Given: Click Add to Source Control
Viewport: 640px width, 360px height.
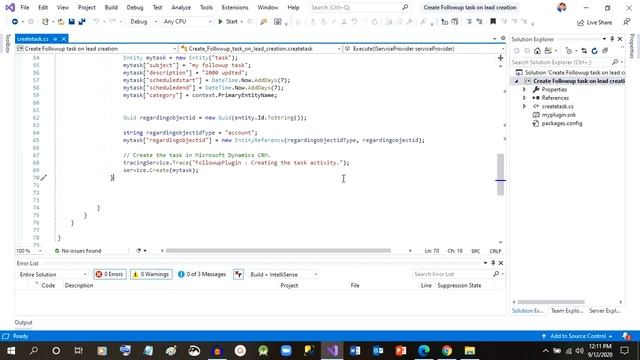Looking at the screenshot, I should click(x=578, y=336).
